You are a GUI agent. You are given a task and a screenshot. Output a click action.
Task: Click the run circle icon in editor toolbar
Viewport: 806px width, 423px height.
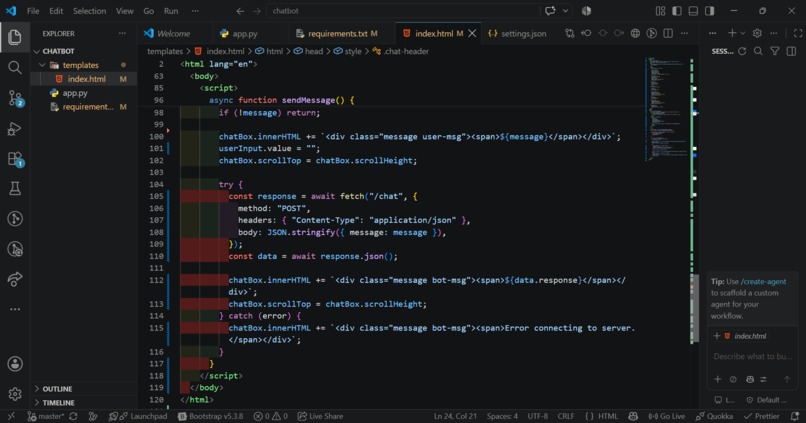tap(651, 33)
